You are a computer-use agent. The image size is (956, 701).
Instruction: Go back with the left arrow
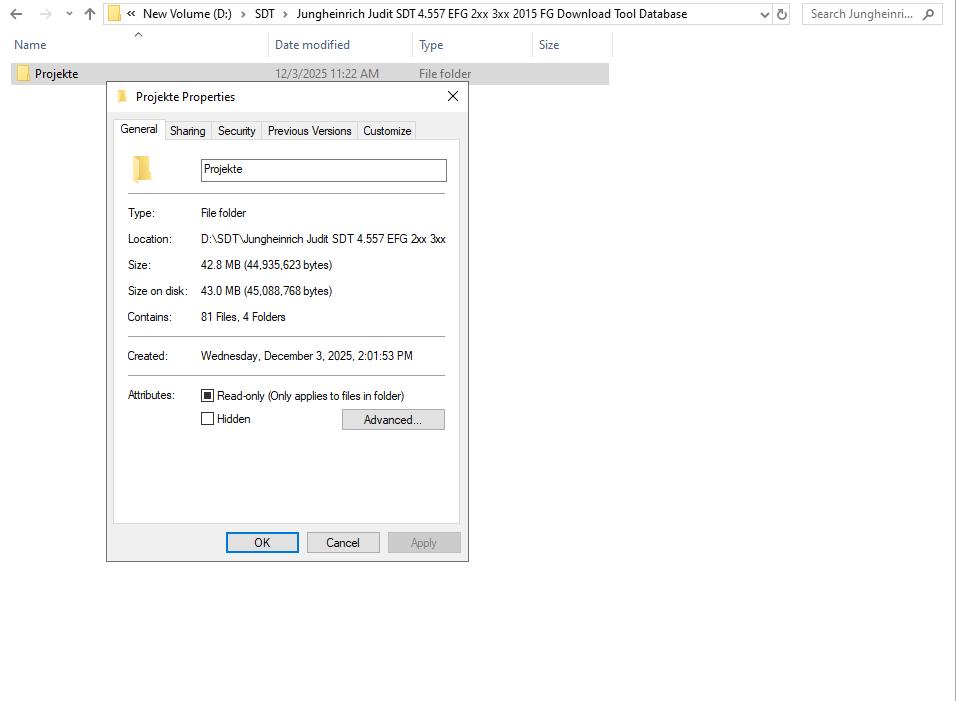click(16, 13)
